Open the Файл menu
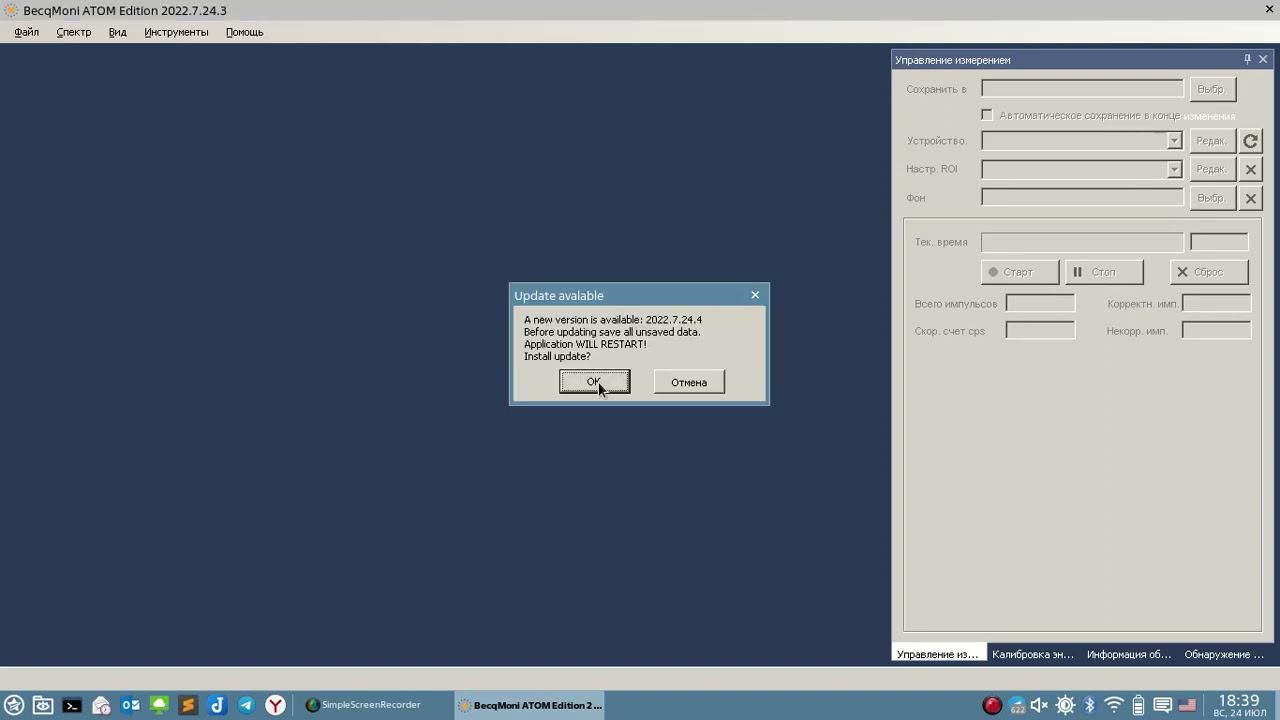 tap(27, 32)
